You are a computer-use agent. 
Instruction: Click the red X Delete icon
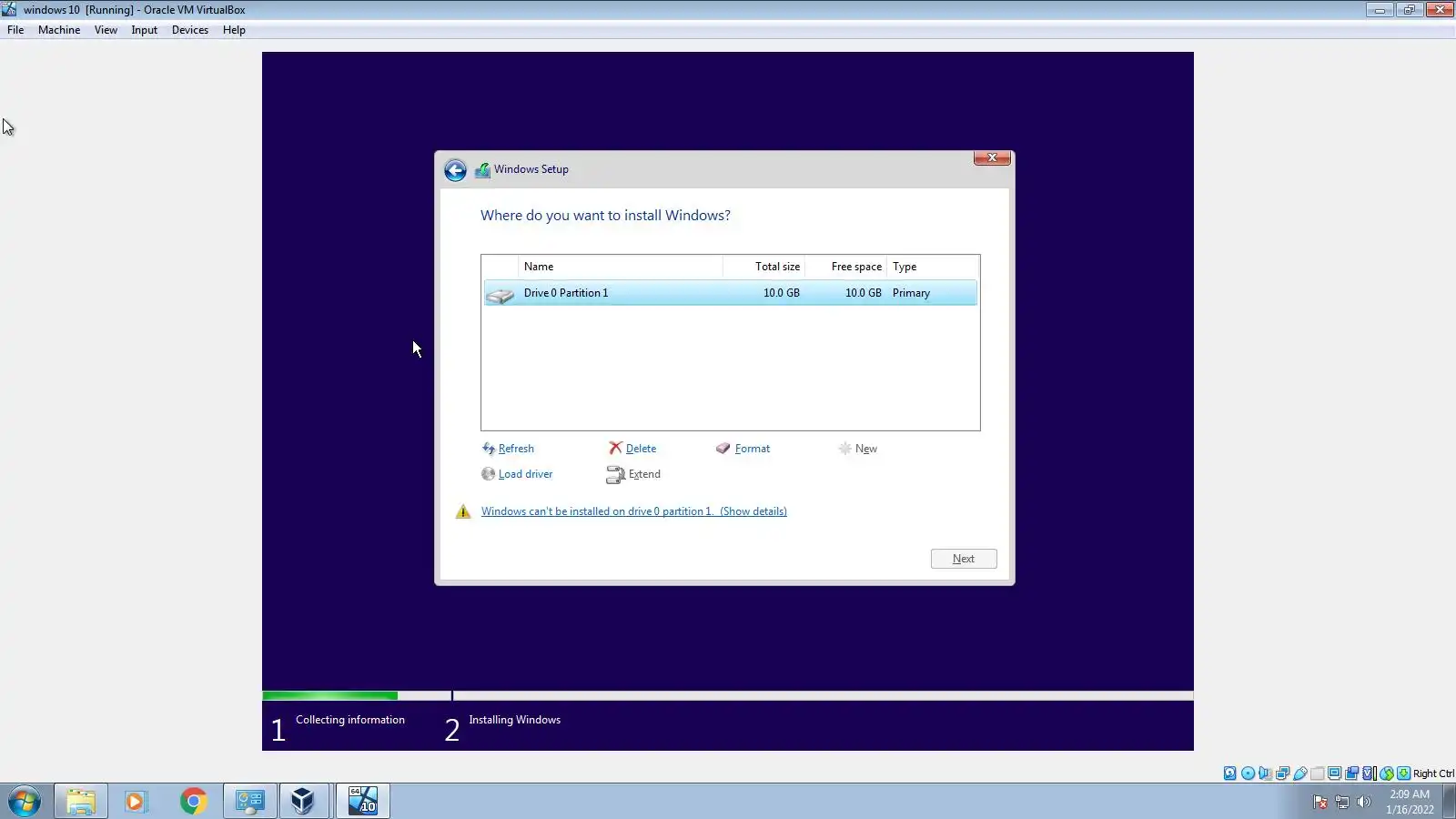point(615,448)
